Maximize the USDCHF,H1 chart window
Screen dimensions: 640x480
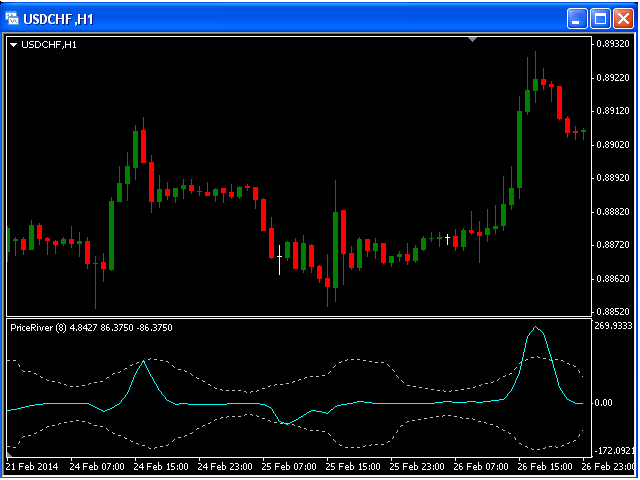[x=600, y=19]
